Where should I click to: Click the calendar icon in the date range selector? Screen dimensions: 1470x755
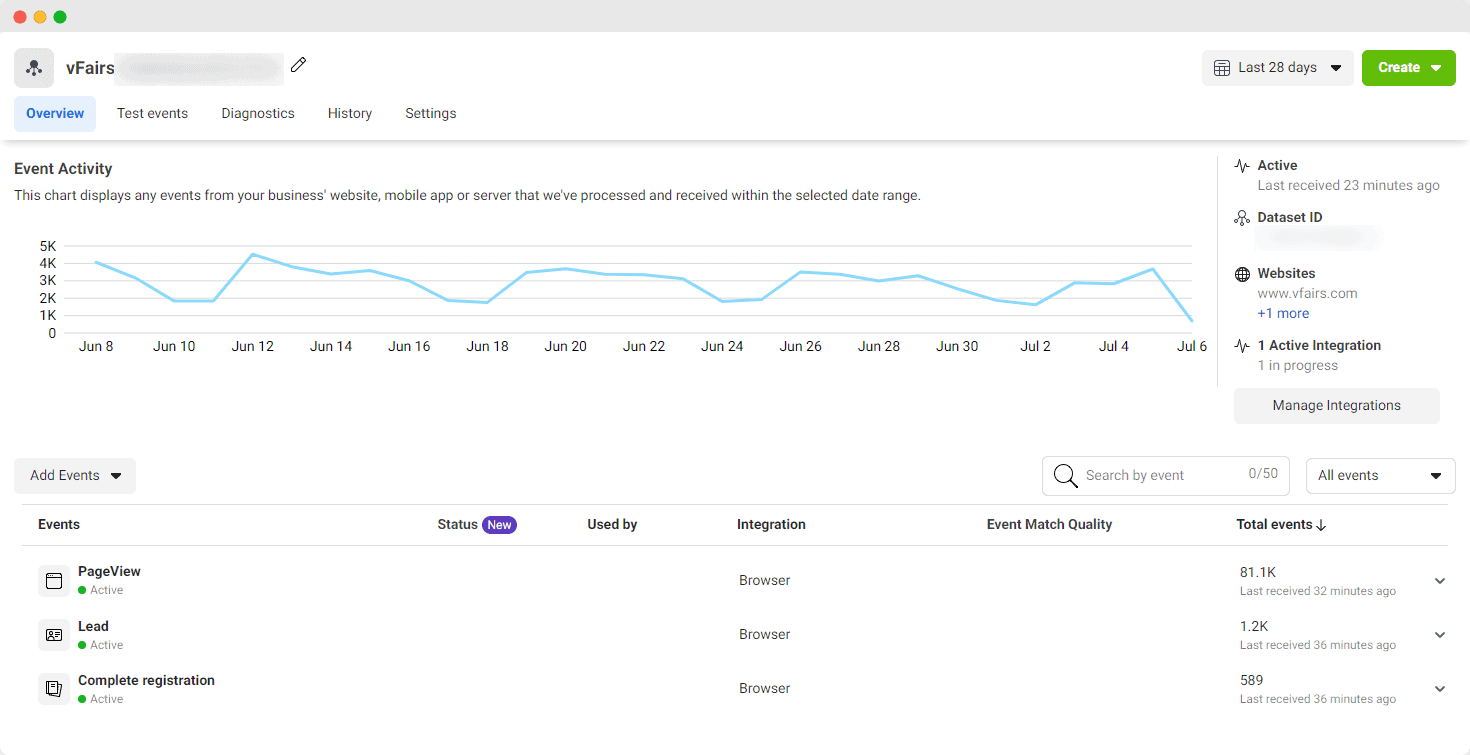(1221, 67)
